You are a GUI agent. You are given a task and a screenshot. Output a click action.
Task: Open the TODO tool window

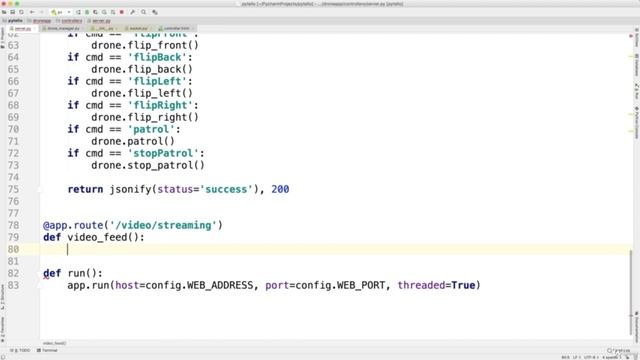click(x=21, y=350)
